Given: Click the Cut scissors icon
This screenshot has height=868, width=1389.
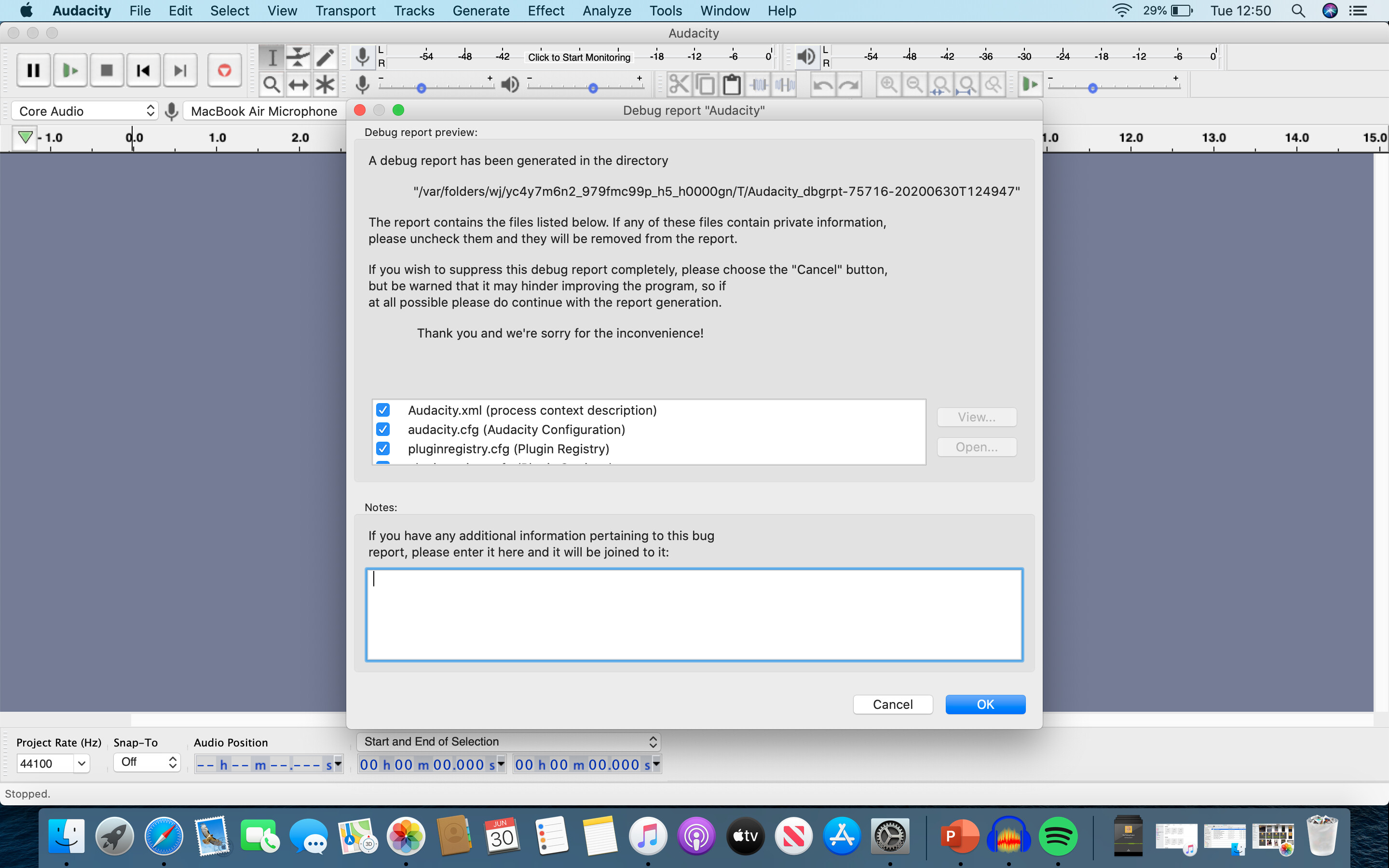Looking at the screenshot, I should point(679,85).
